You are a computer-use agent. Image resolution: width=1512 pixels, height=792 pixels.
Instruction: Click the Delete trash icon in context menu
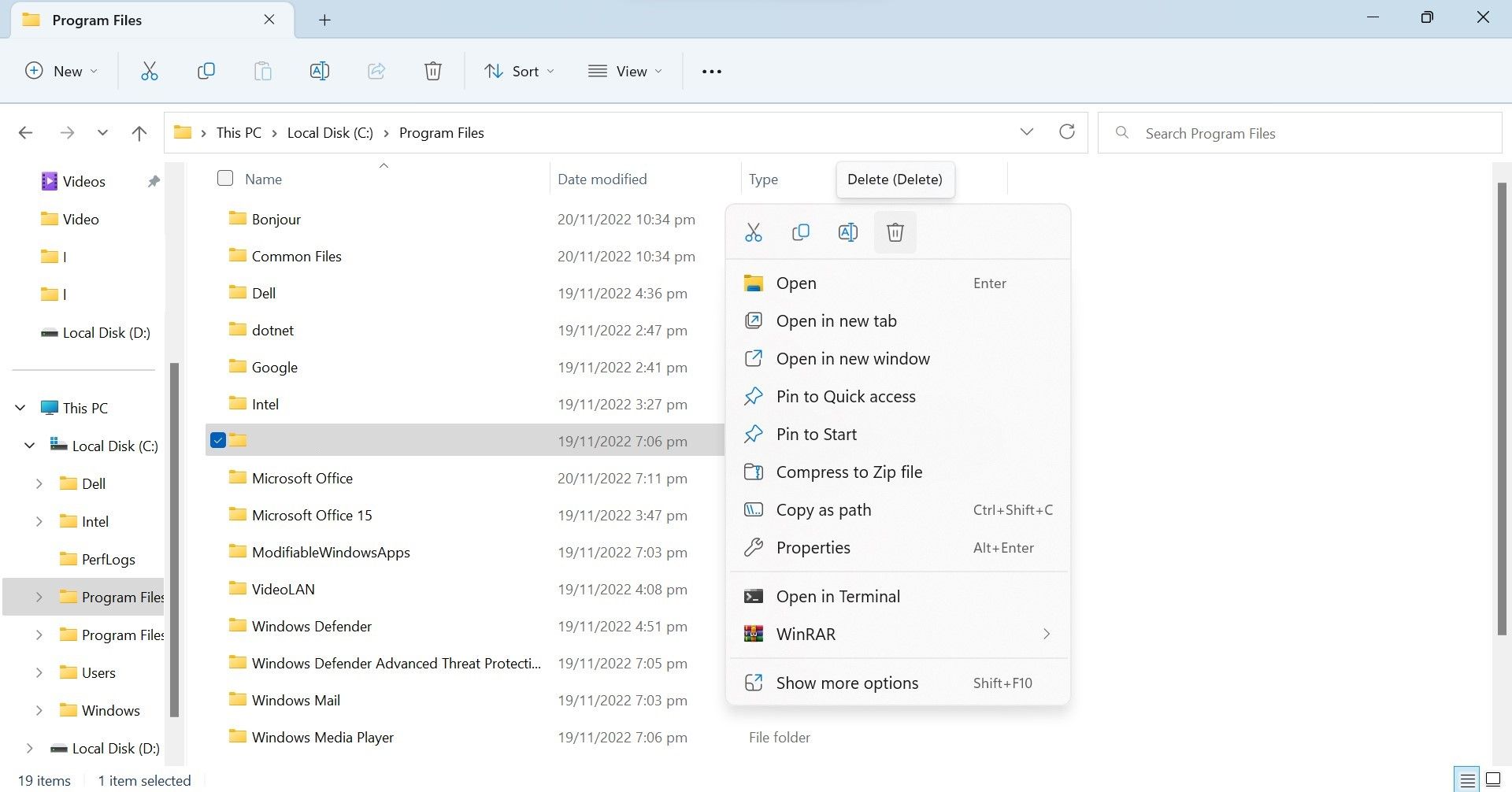tap(895, 232)
